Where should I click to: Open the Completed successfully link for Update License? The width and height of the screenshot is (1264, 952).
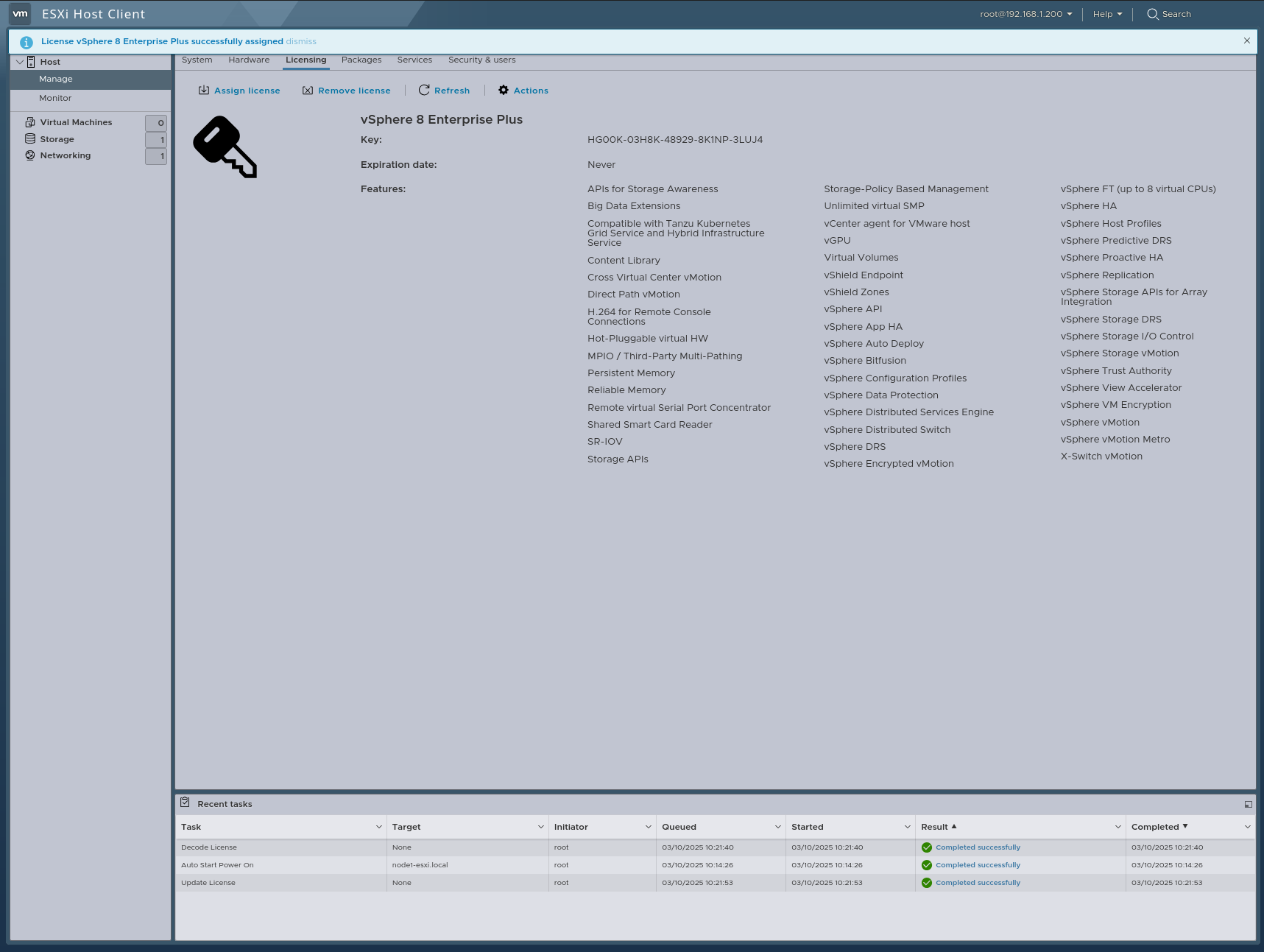(x=977, y=882)
